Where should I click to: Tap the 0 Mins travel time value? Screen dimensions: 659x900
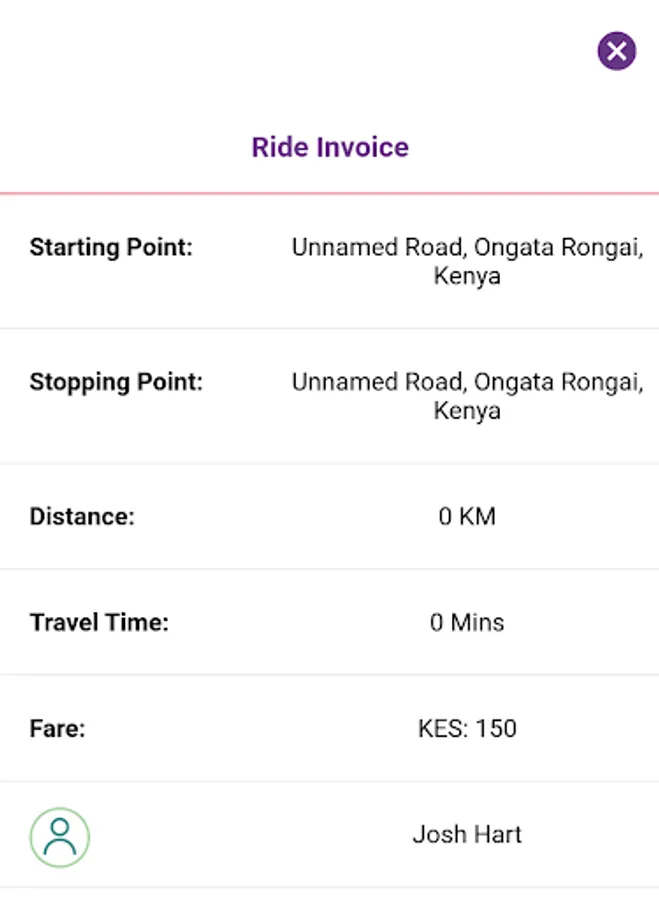tap(467, 623)
